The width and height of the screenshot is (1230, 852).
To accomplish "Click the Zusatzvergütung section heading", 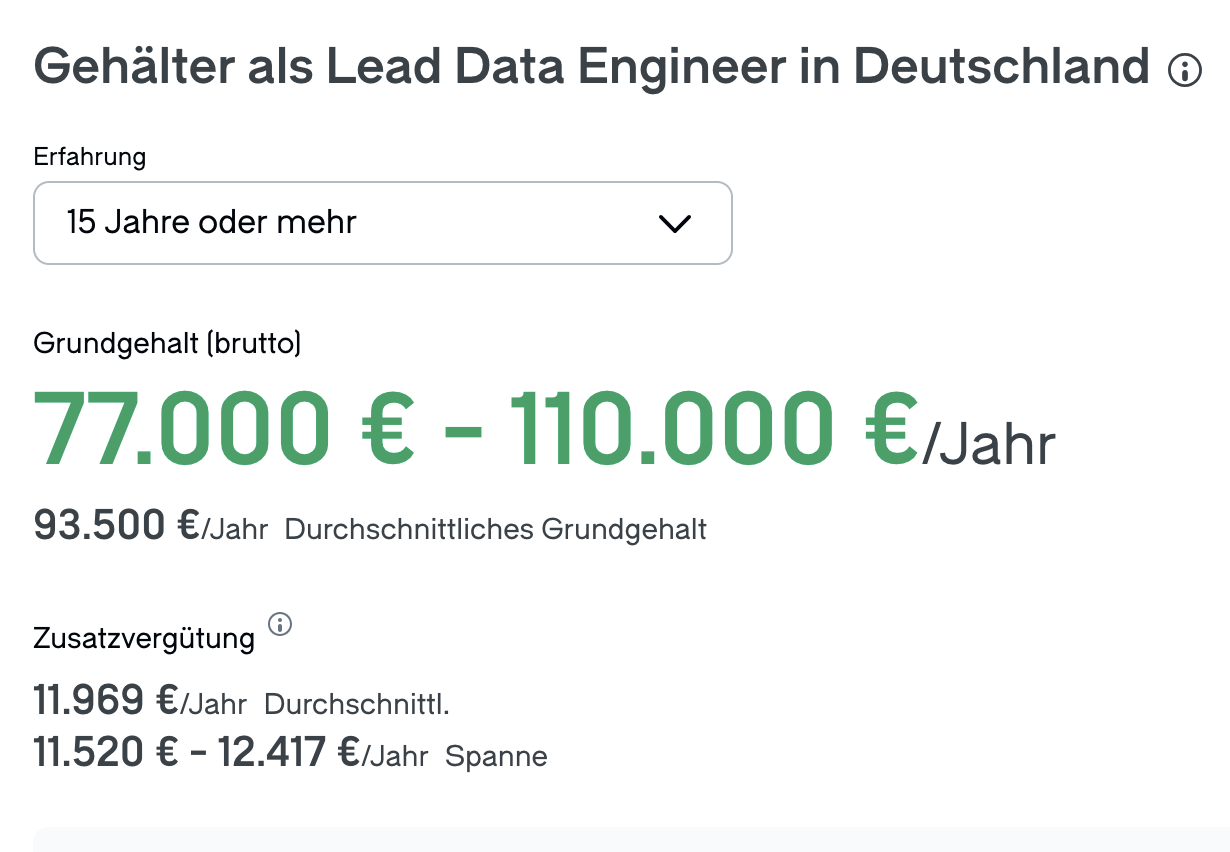I will [x=143, y=637].
